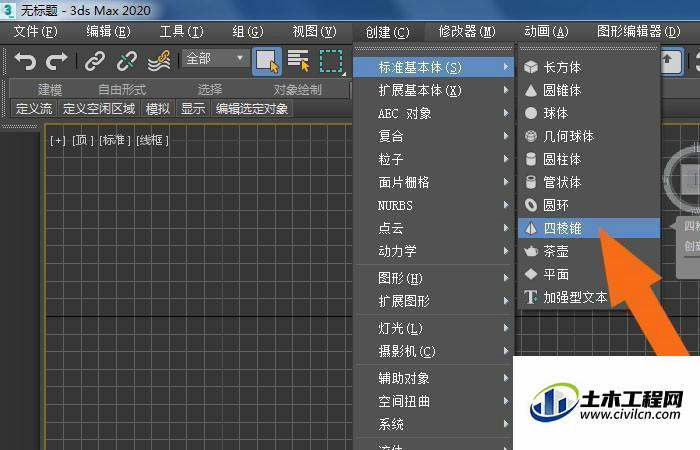Create a 茶壶 teapot primitive

(588, 251)
